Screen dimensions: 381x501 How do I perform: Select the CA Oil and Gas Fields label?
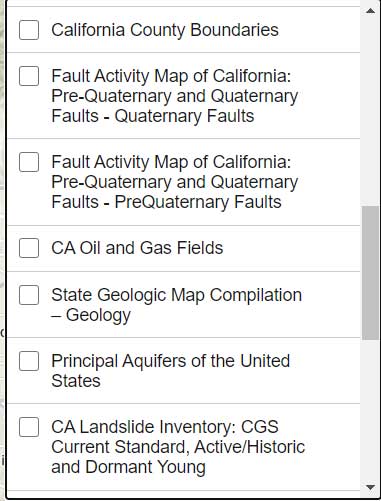[137, 248]
